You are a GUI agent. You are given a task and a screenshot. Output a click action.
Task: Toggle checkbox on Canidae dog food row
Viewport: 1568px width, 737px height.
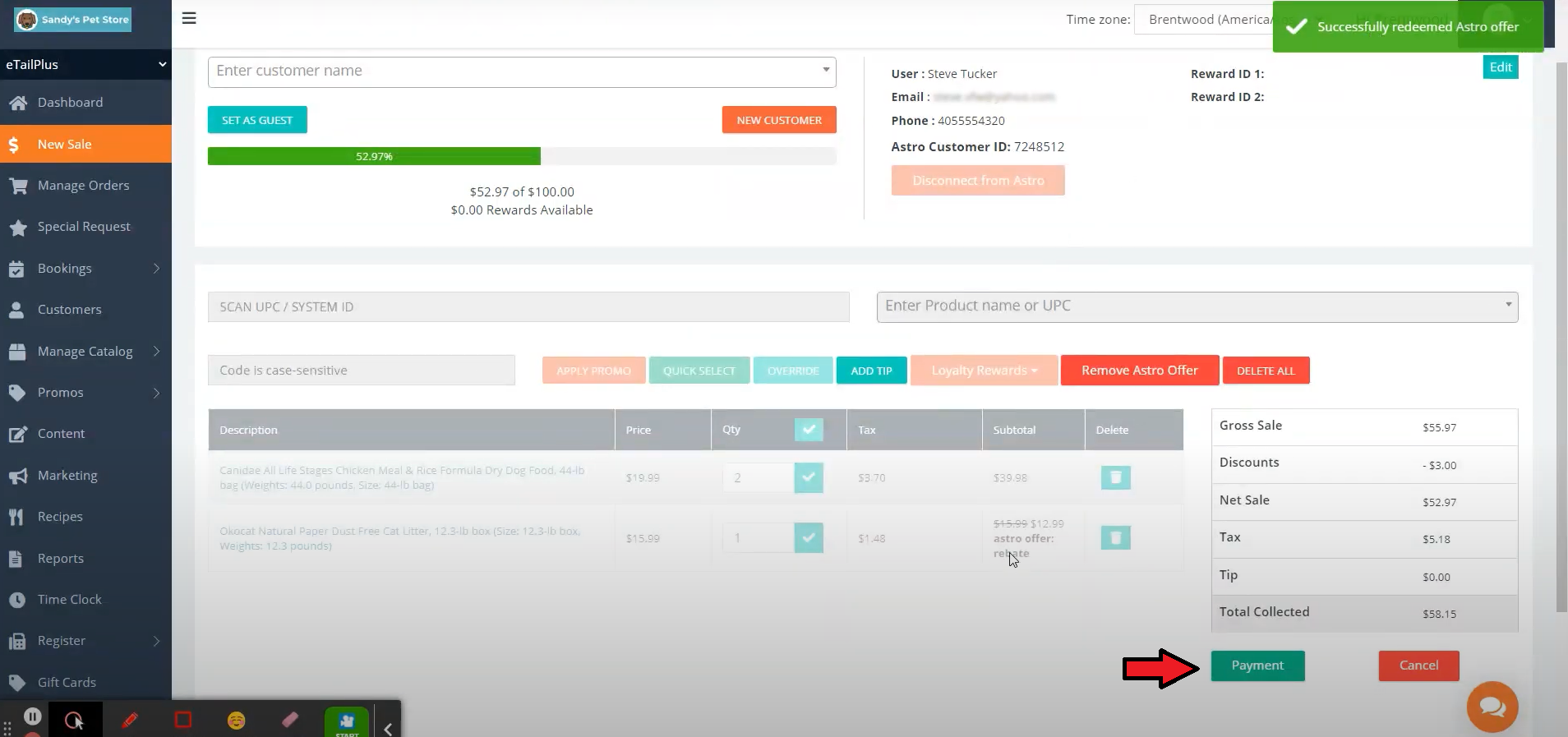(809, 477)
